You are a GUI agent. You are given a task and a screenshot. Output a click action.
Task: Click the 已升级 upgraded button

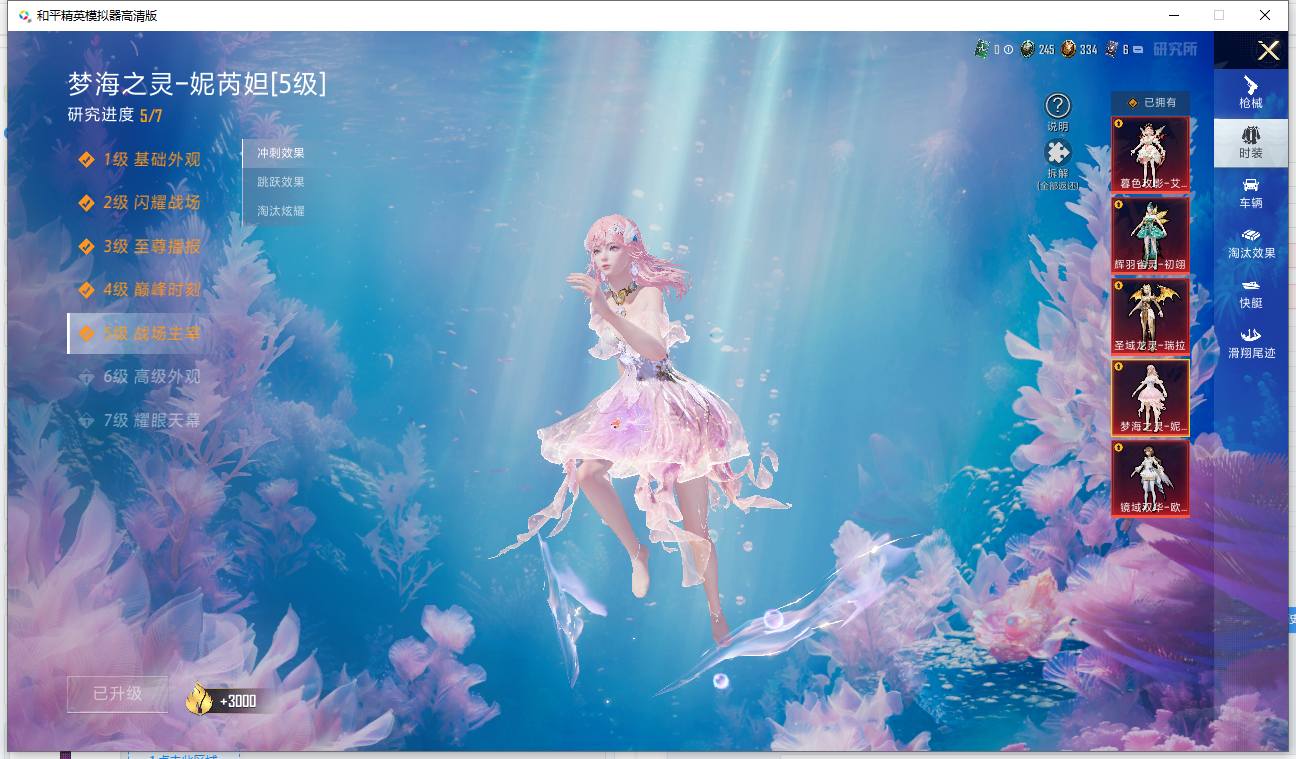pyautogui.click(x=118, y=694)
